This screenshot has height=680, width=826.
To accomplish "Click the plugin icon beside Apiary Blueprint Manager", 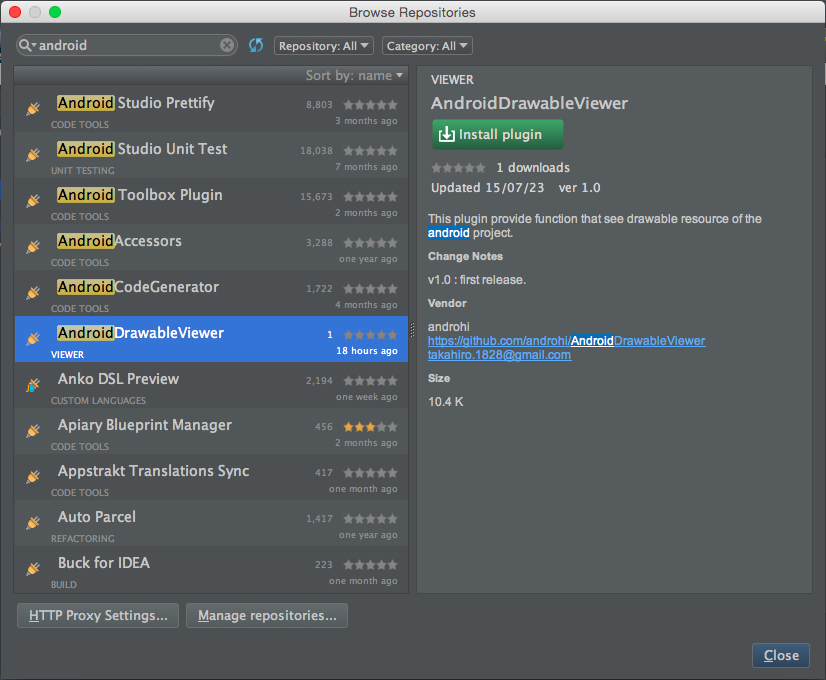I will 33,430.
